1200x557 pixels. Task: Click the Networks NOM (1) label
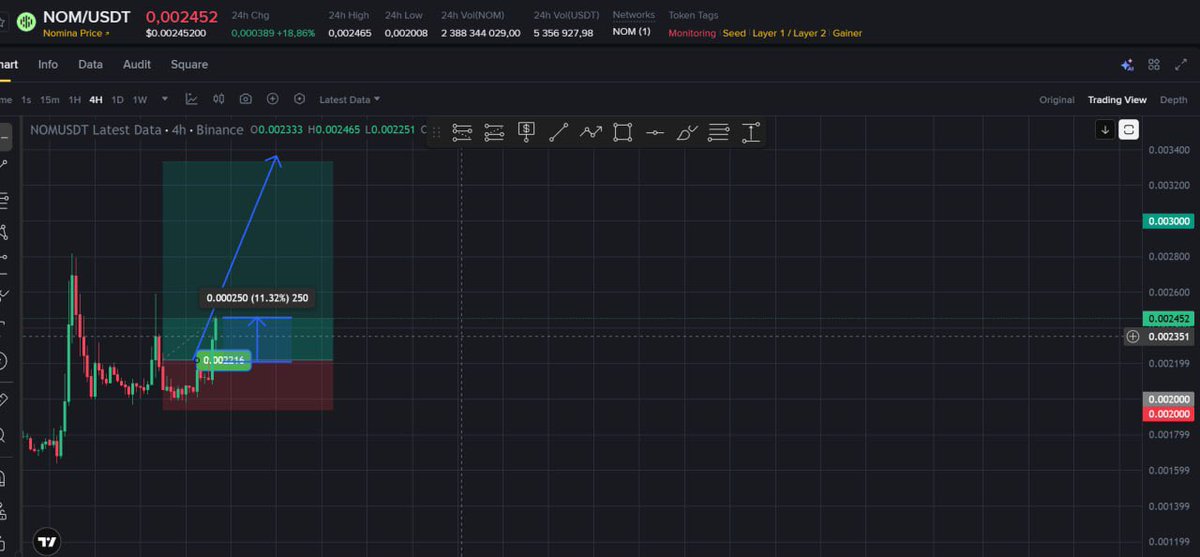631,33
